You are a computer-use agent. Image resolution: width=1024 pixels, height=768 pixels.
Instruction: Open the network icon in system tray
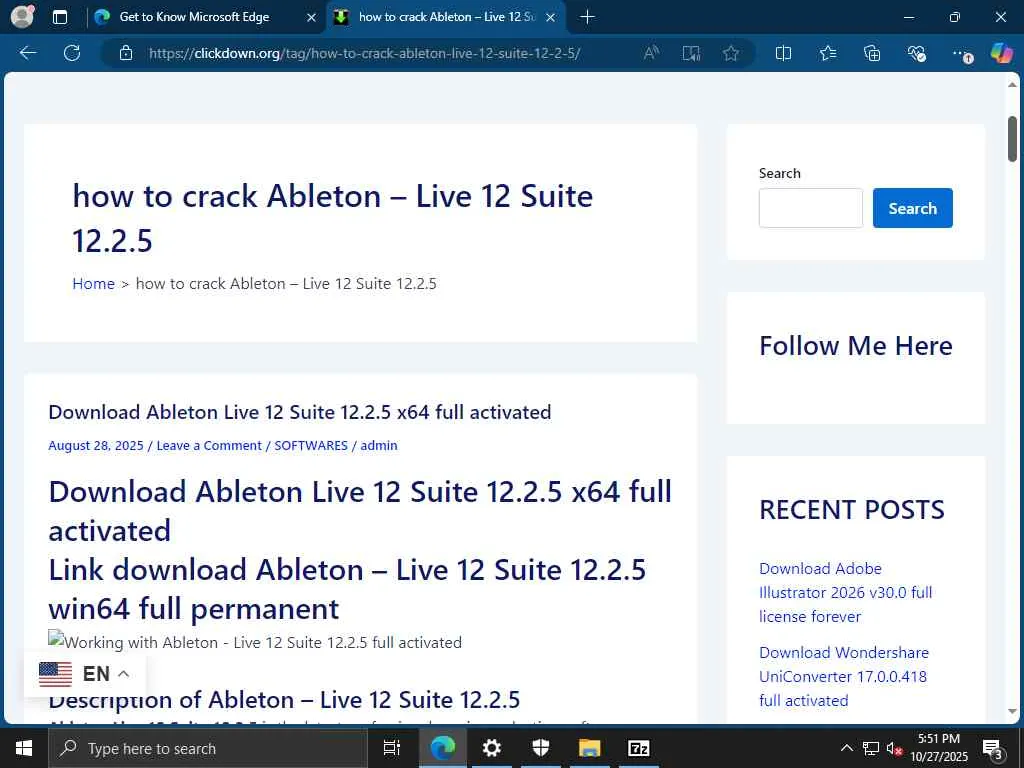871,748
